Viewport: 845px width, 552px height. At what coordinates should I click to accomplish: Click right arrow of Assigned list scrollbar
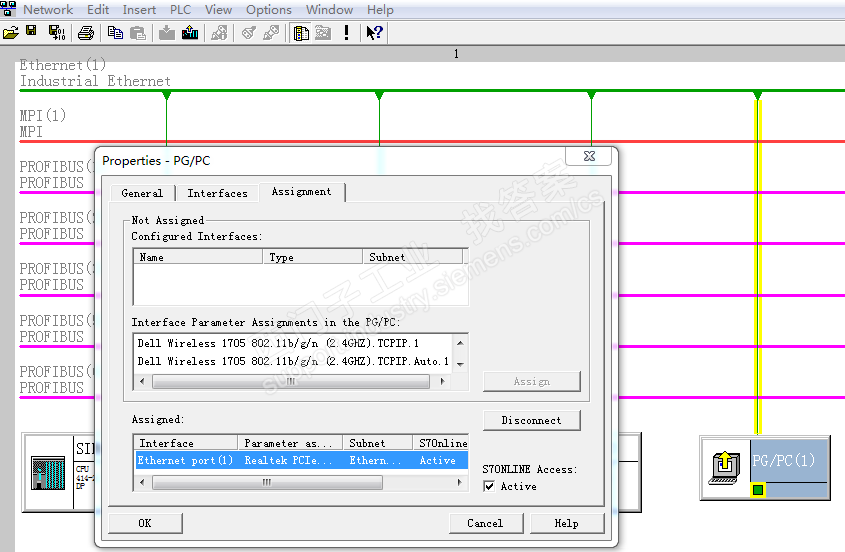click(460, 482)
